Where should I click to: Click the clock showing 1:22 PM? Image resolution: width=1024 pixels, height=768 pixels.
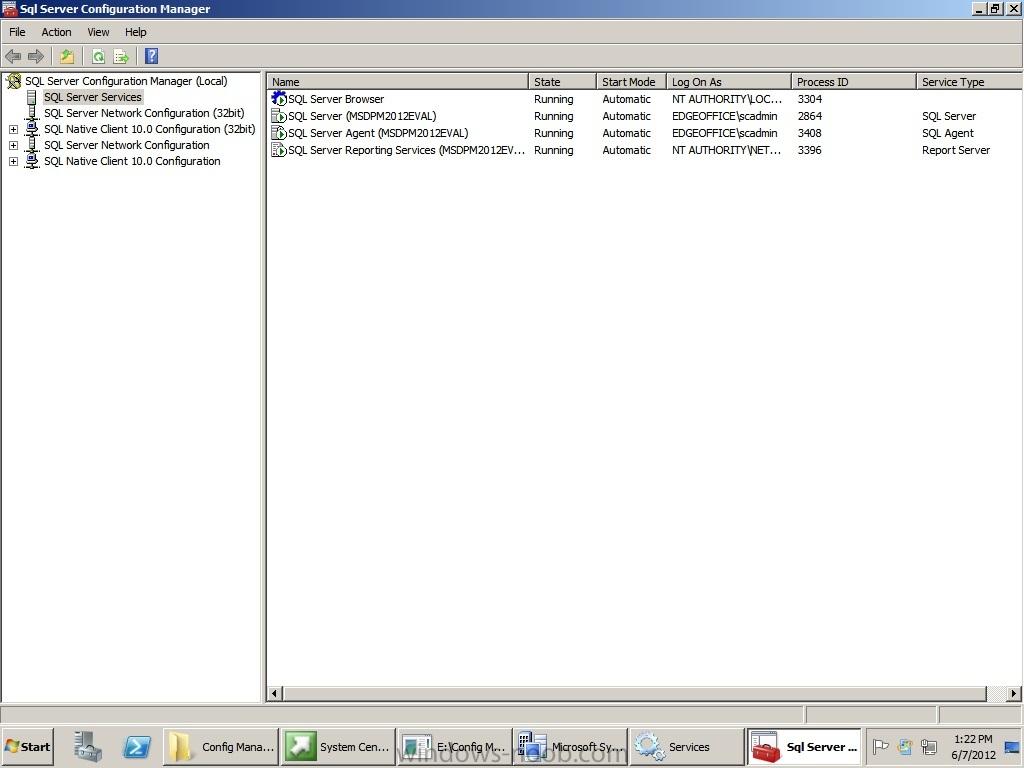(x=973, y=739)
